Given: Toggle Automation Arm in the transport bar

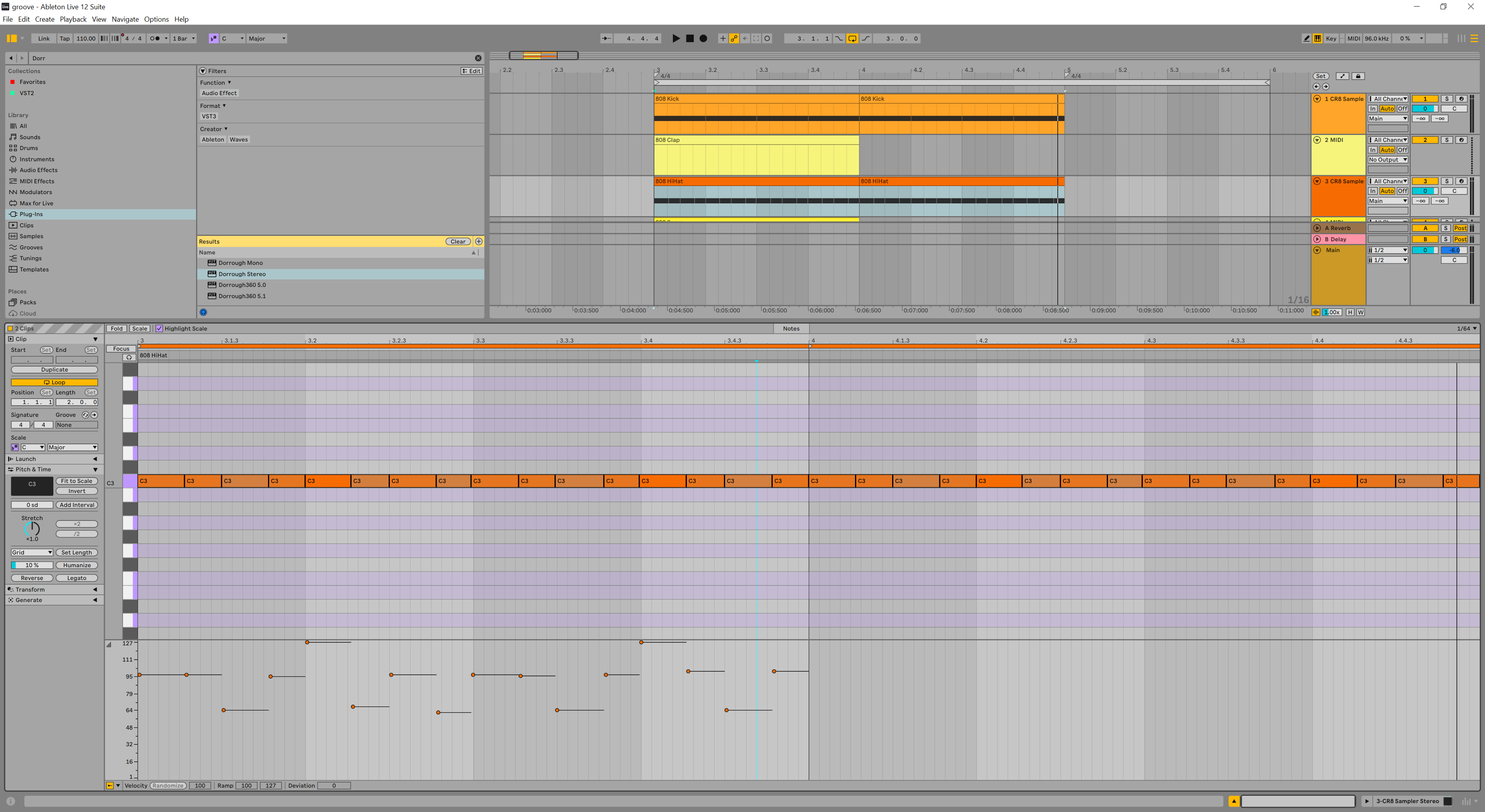Looking at the screenshot, I should click(734, 39).
